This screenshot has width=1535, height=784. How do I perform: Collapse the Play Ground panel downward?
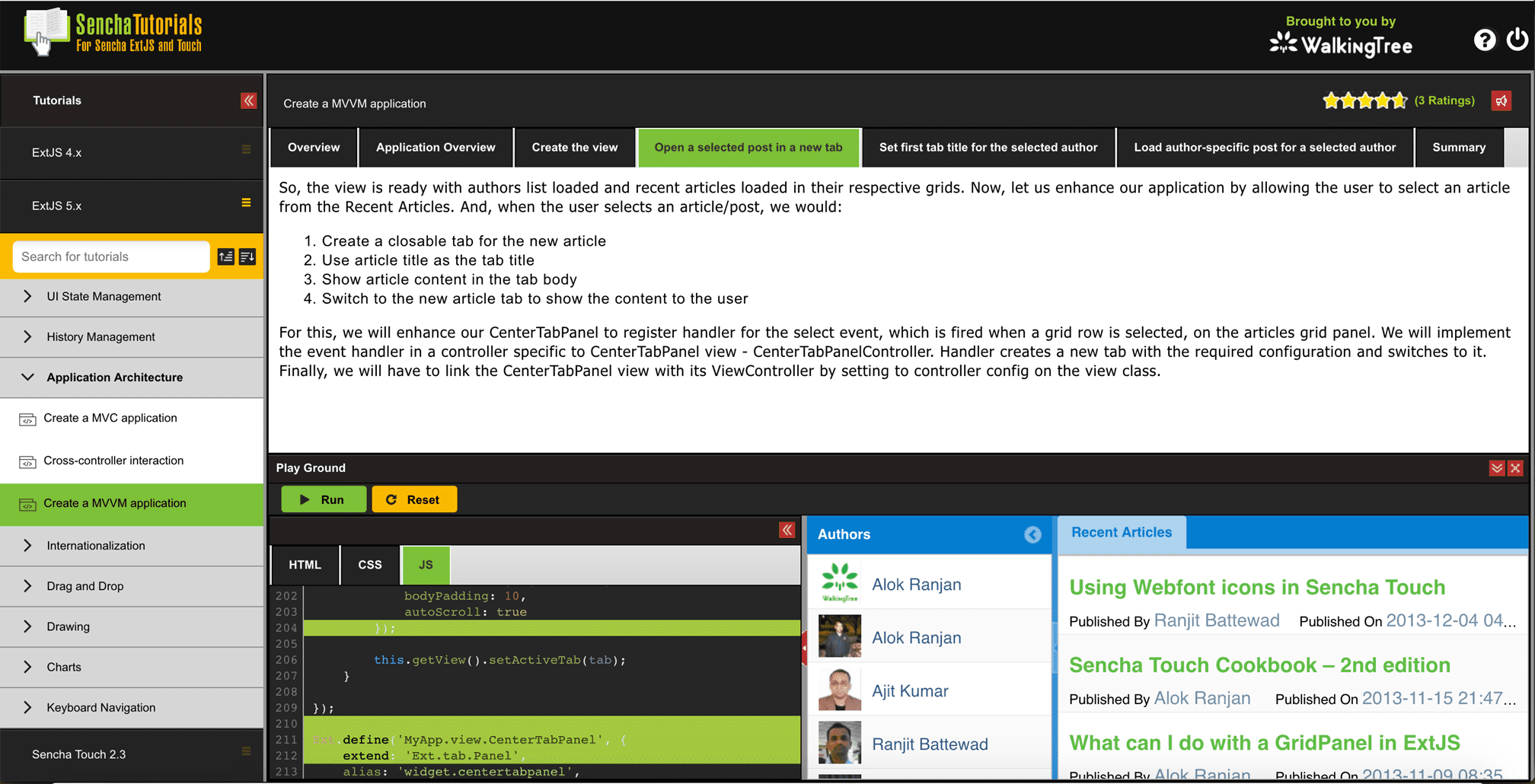1496,468
